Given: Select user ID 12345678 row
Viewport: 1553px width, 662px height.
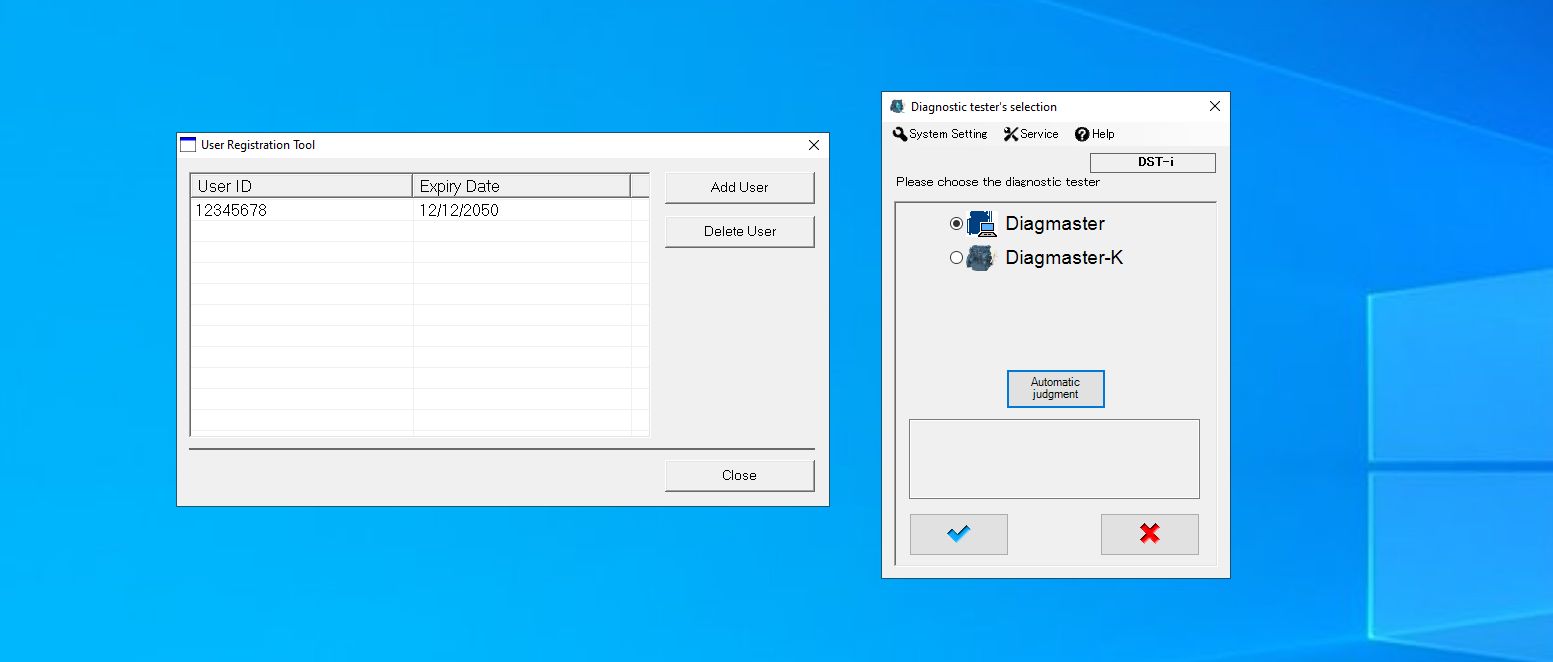Looking at the screenshot, I should pos(419,211).
